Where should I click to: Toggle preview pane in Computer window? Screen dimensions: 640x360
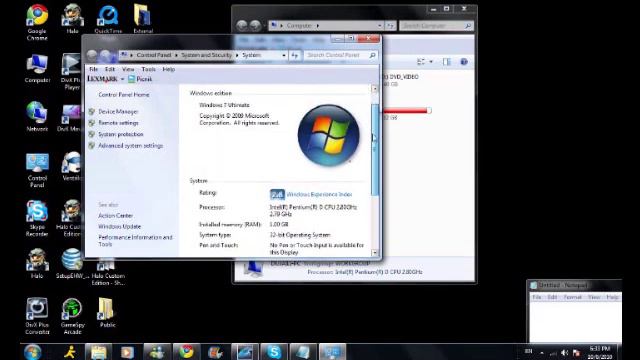[x=447, y=62]
